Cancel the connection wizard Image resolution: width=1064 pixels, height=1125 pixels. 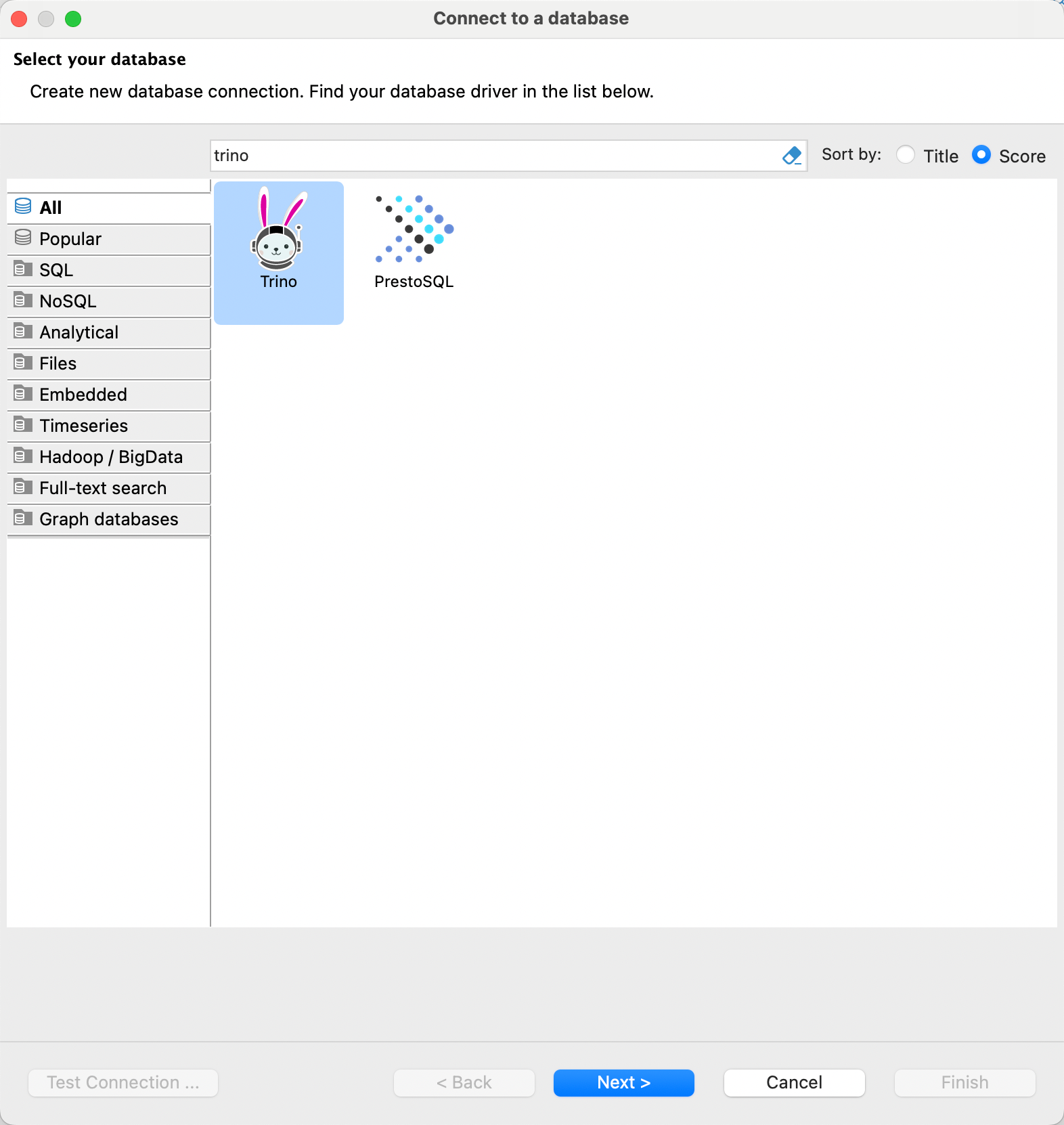795,1082
